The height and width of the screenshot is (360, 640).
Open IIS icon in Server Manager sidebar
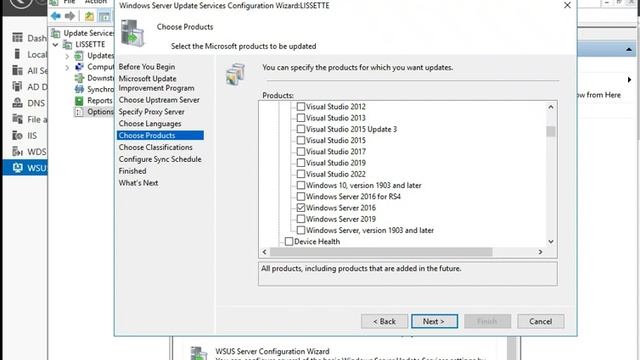(17, 136)
